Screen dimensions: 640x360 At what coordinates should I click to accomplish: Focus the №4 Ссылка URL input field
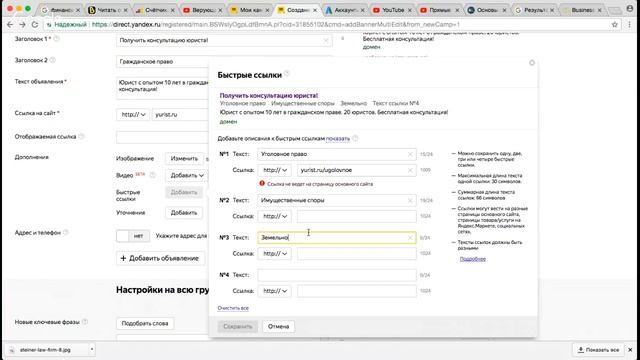357,291
